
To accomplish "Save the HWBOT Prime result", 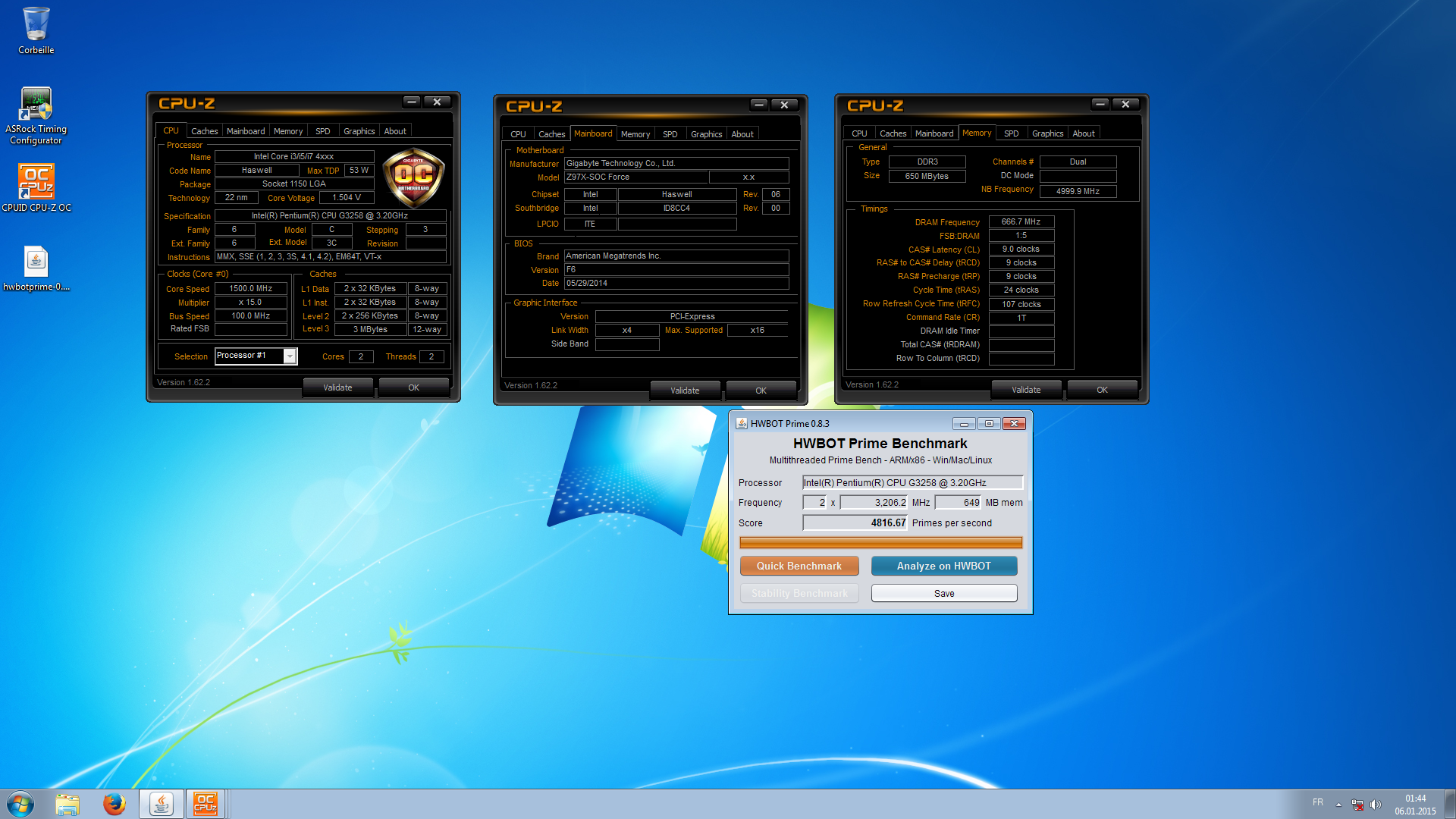I will tap(944, 593).
